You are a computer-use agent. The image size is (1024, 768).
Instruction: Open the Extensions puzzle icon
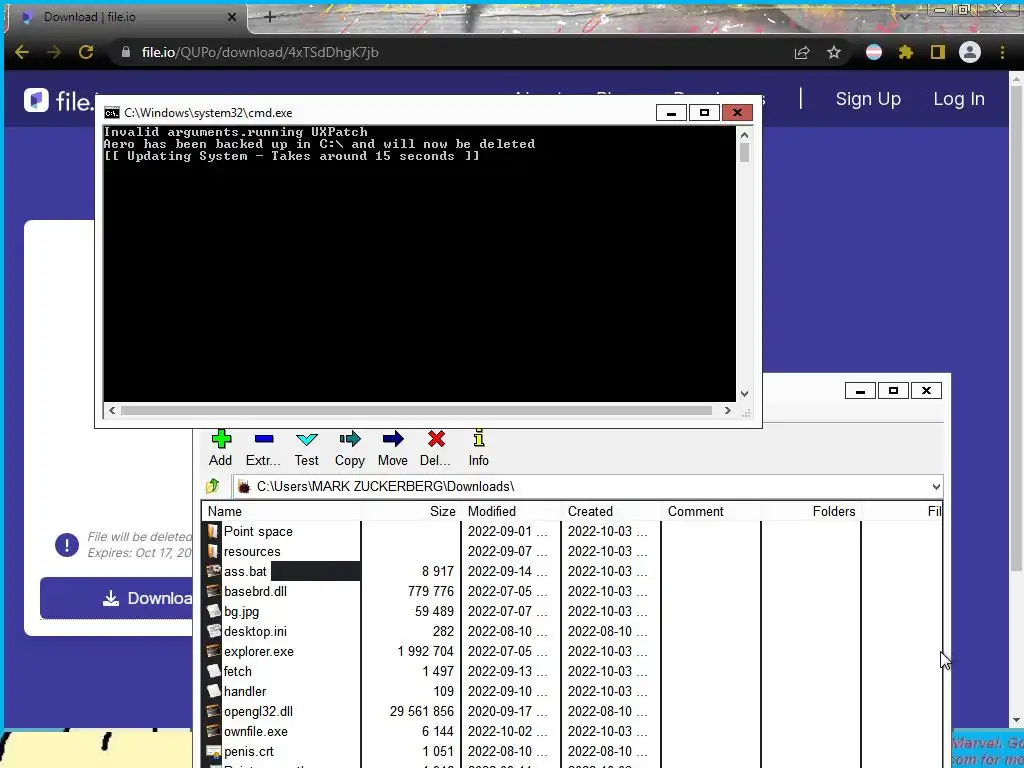906,52
